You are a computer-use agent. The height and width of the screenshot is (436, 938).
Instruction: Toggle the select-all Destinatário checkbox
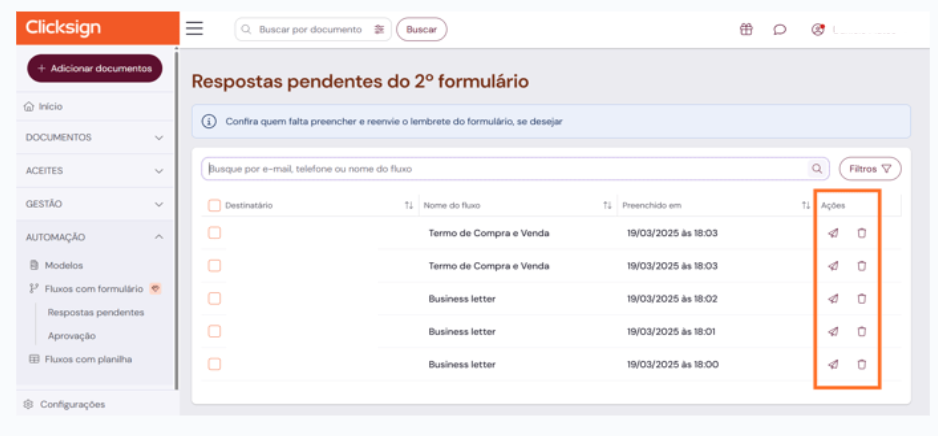214,206
